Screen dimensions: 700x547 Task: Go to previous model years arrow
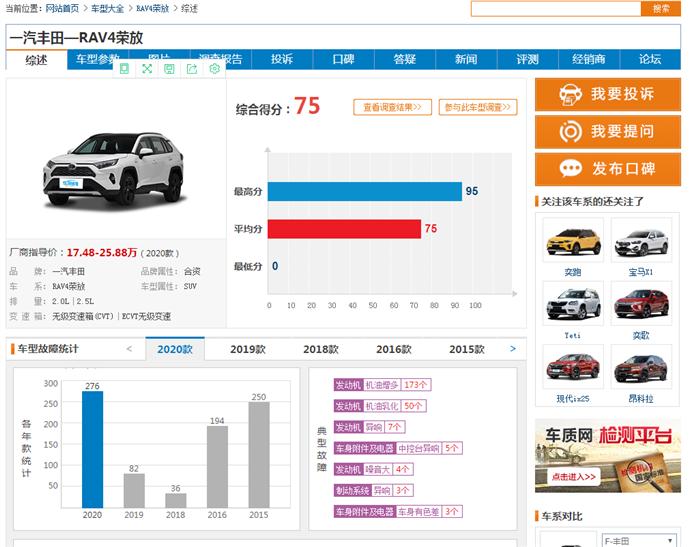click(129, 349)
